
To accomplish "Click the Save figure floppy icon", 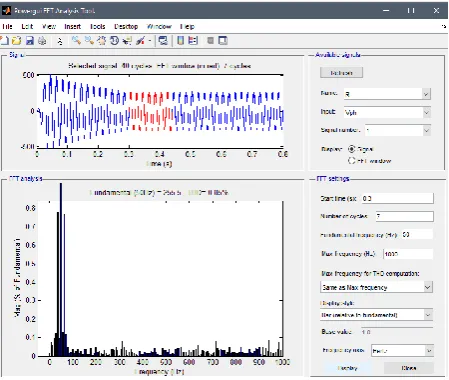I will 30,41.
